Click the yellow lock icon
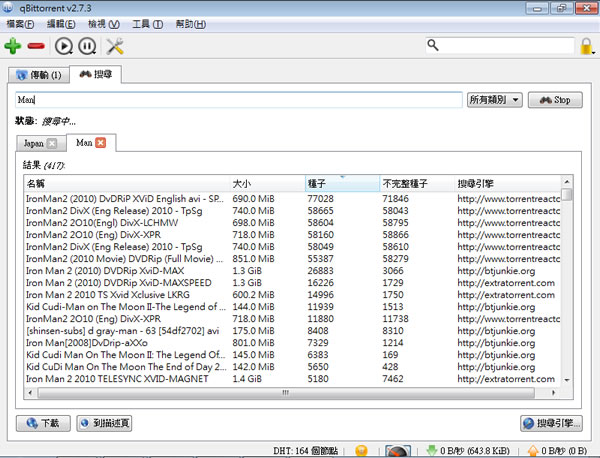Viewport: 600px width, 458px height. tap(587, 45)
